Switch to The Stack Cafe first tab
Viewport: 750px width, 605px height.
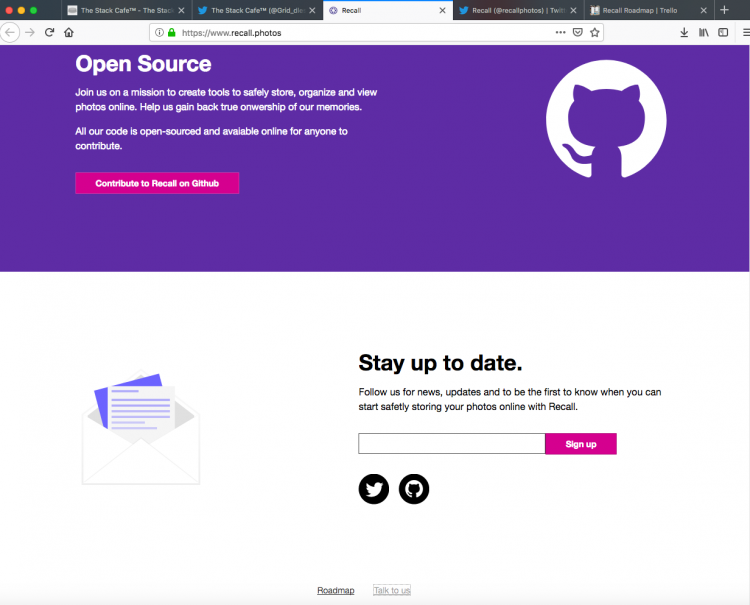click(126, 10)
